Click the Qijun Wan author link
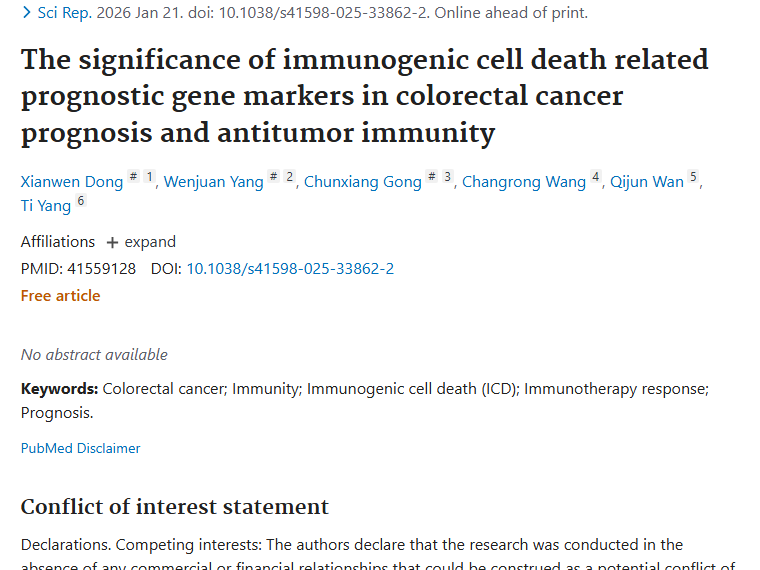The height and width of the screenshot is (570, 760). point(647,181)
